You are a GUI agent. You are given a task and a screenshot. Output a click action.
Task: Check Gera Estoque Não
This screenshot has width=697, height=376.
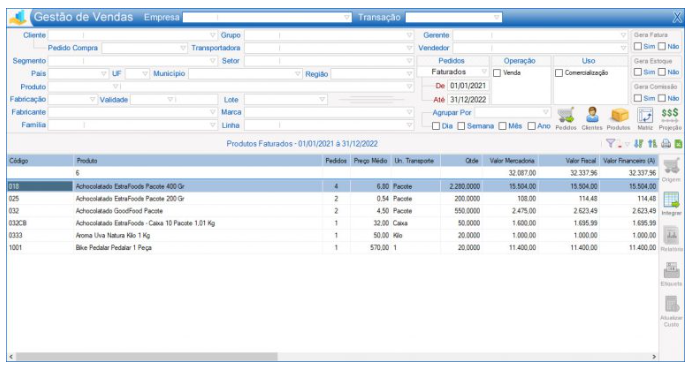tap(662, 72)
